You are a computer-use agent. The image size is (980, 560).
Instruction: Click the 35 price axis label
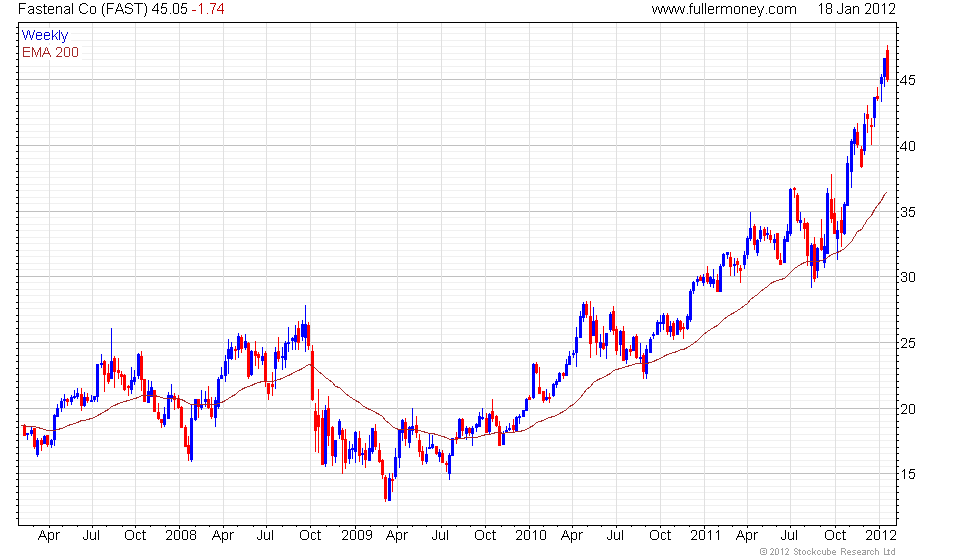click(x=908, y=212)
